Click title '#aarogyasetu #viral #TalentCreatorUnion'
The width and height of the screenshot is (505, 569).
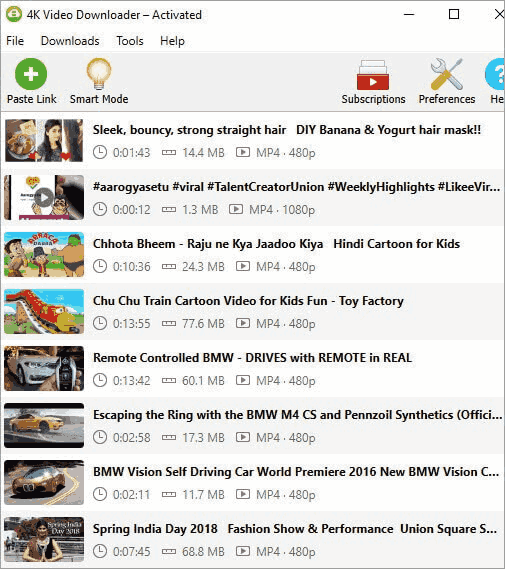pyautogui.click(x=208, y=187)
